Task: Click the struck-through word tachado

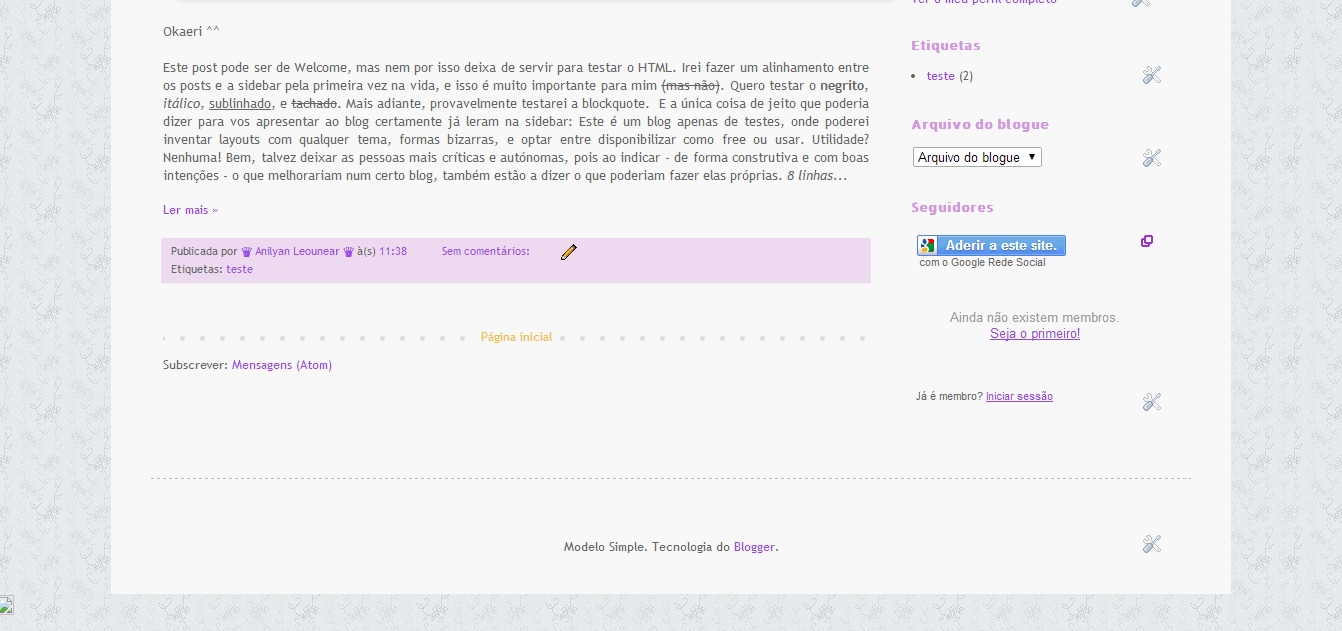Action: [x=315, y=104]
